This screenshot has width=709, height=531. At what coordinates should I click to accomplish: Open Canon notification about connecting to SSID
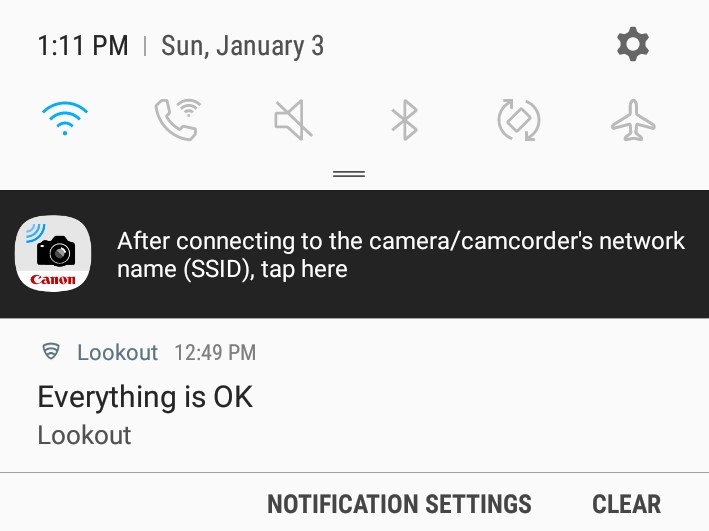pos(400,254)
